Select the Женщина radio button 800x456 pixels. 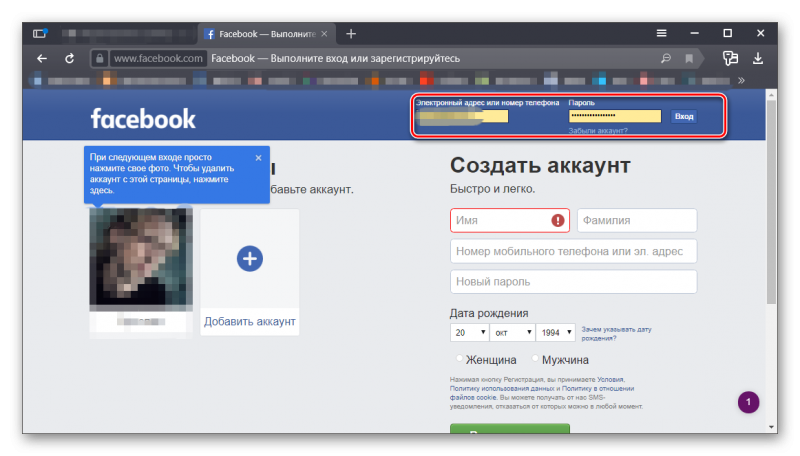459,359
